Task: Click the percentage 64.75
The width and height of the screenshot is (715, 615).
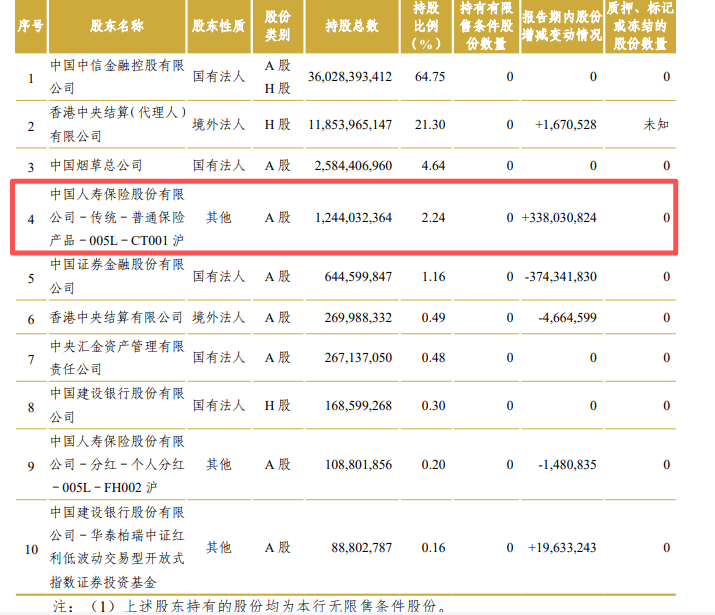Action: (x=430, y=77)
